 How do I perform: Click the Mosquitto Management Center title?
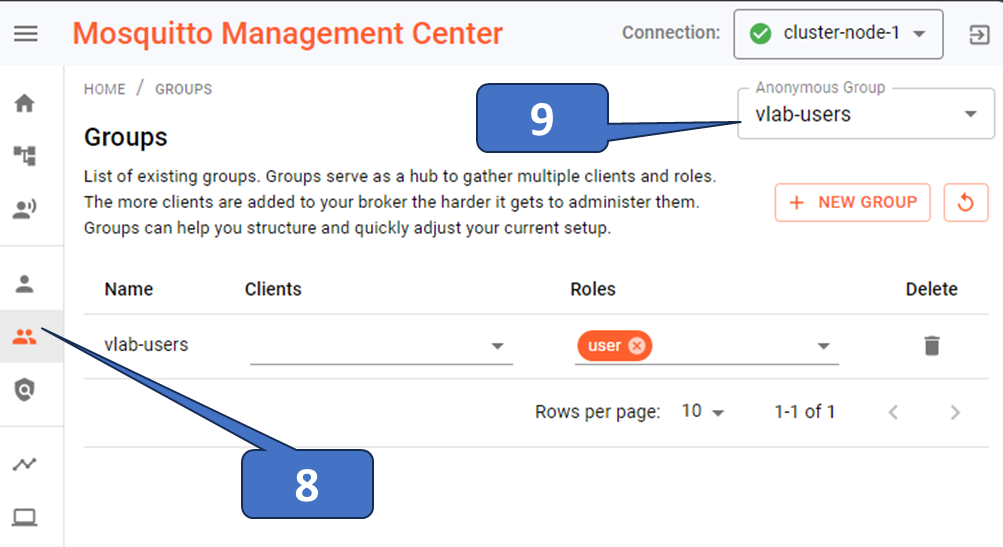click(x=287, y=33)
